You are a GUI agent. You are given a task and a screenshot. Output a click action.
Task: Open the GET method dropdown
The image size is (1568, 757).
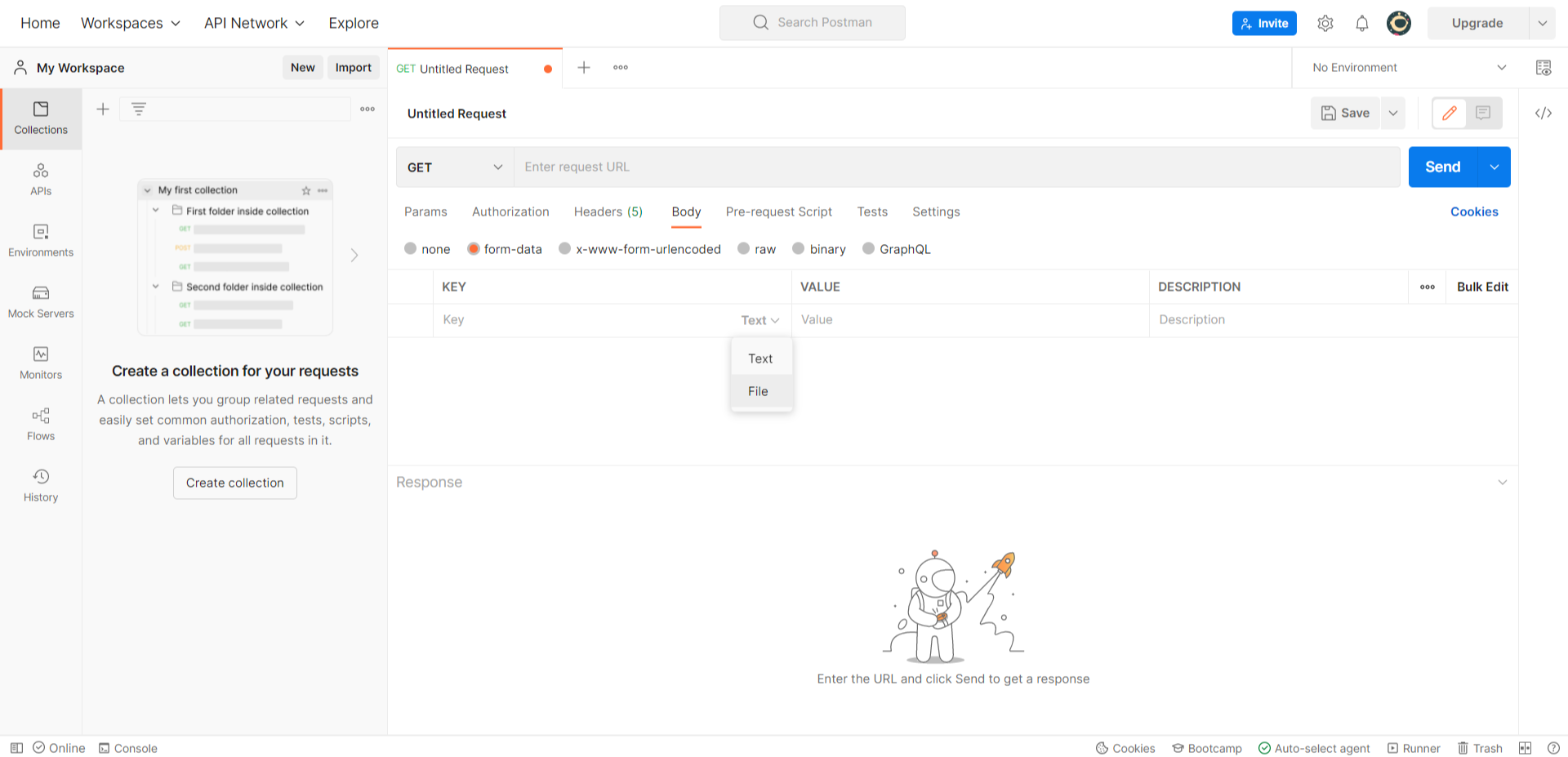(455, 167)
